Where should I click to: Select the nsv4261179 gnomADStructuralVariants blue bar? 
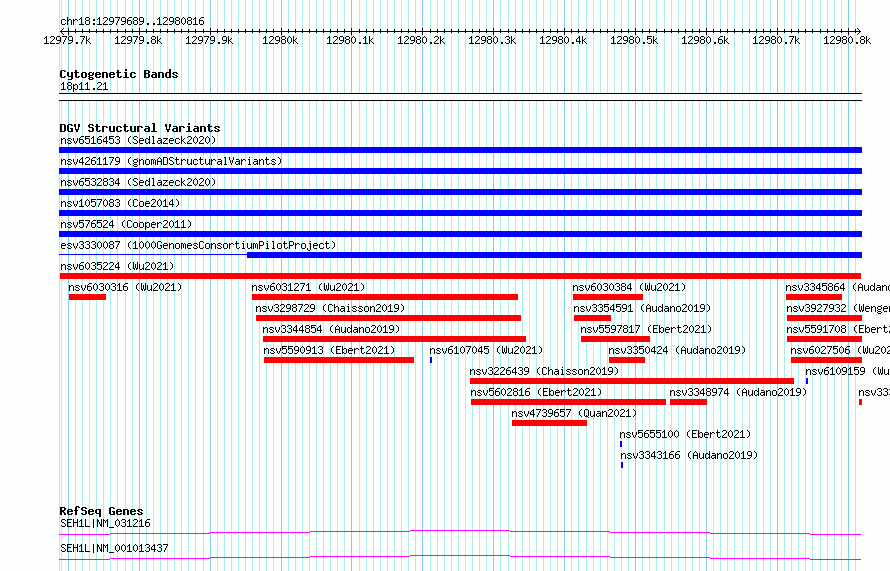460,171
